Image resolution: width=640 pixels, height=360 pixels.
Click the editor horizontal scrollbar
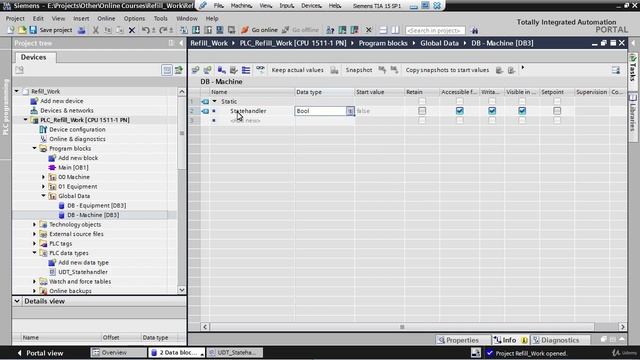(x=402, y=327)
